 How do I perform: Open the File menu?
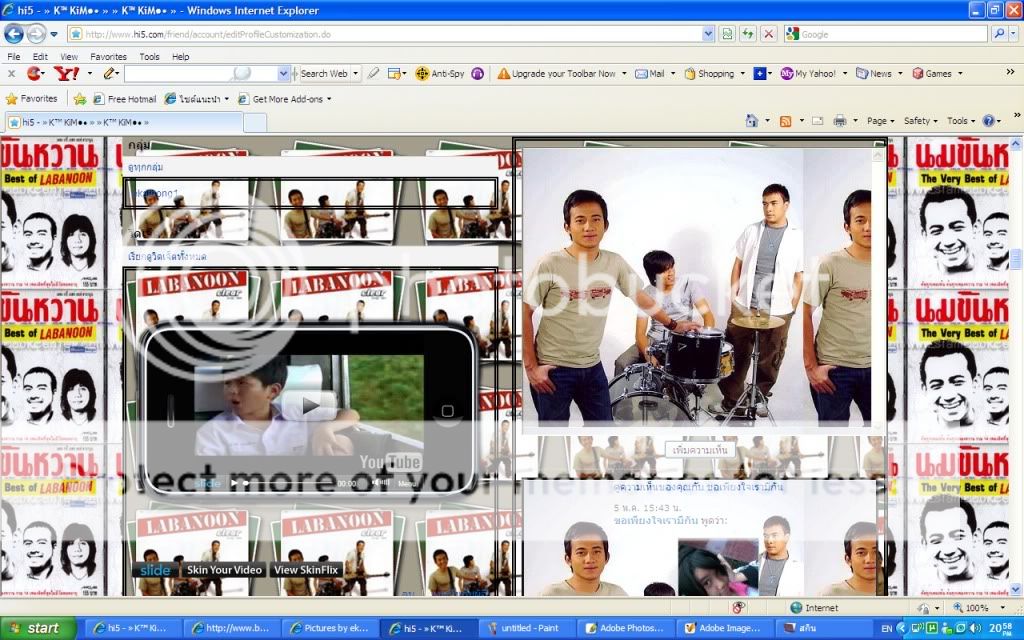tap(14, 57)
